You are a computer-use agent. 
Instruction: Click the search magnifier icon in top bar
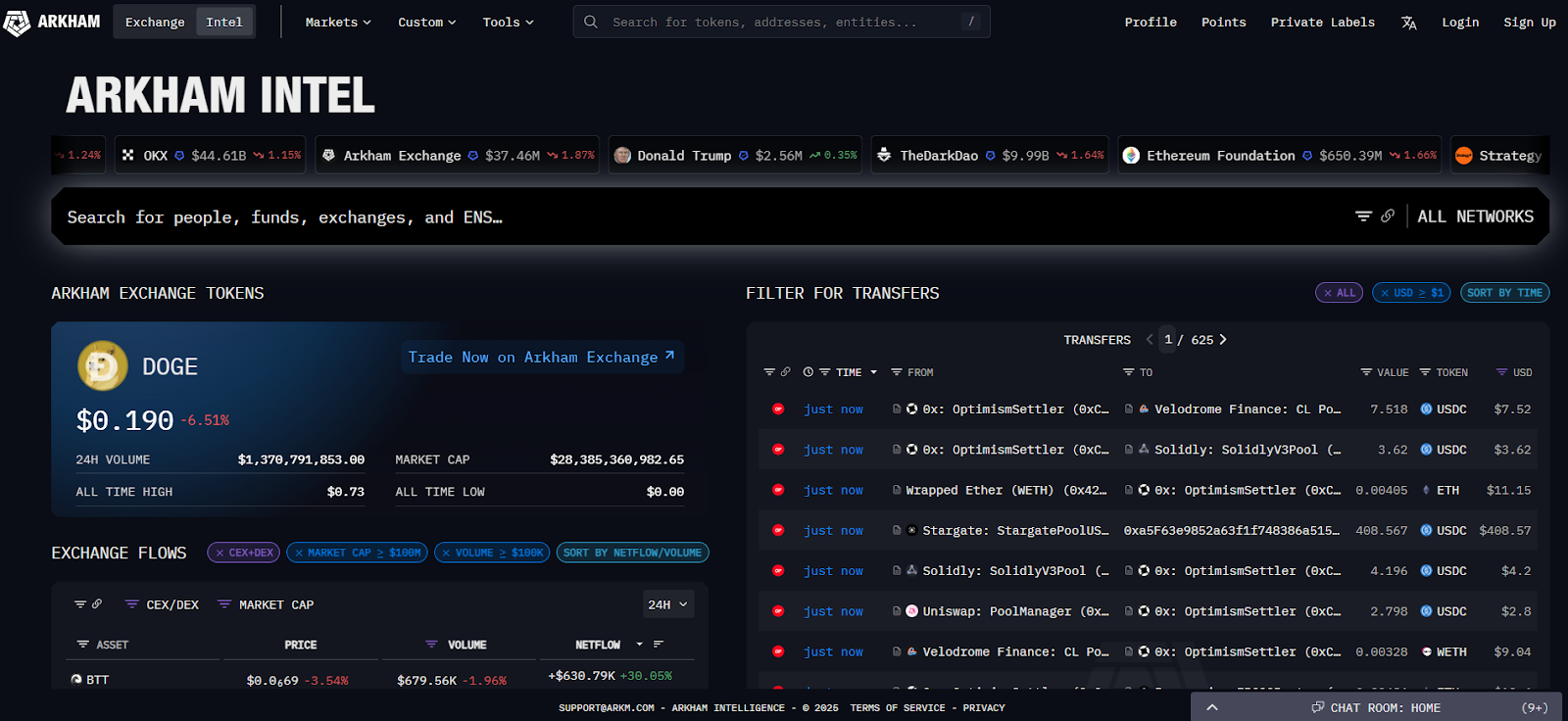tap(591, 22)
